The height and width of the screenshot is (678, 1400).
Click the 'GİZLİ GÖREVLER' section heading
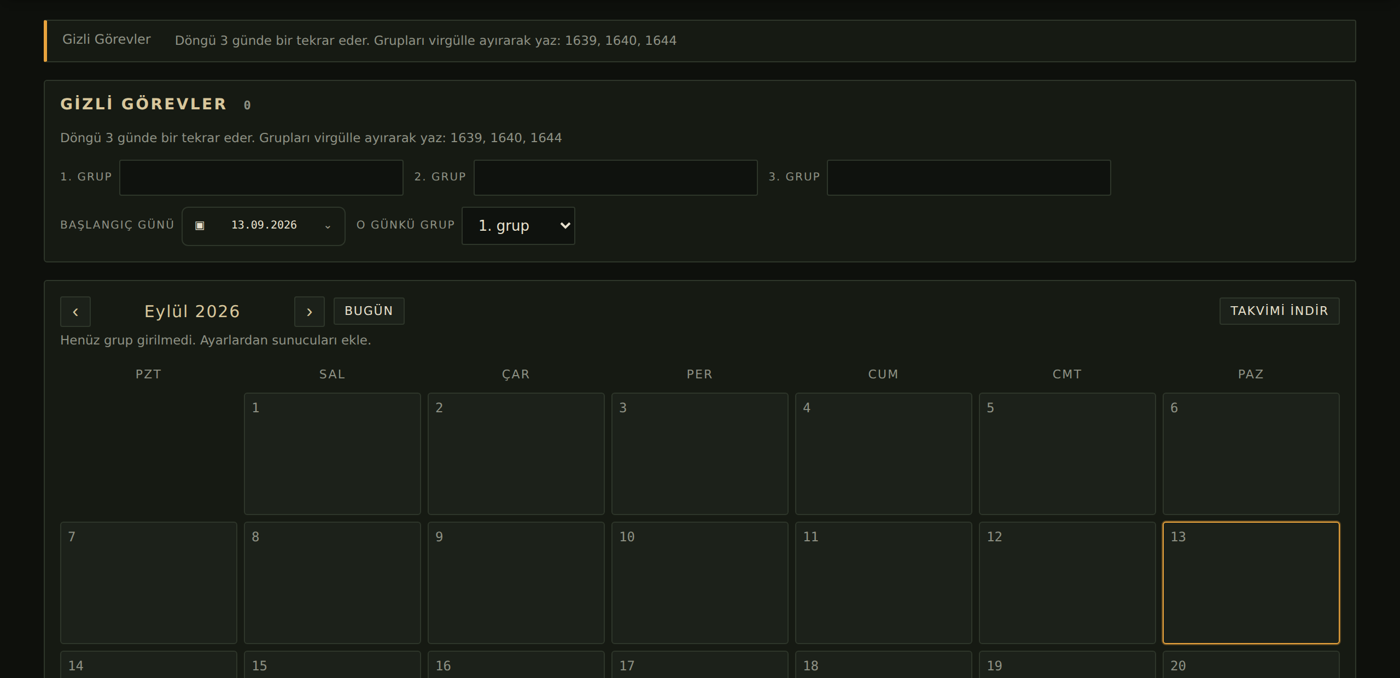(x=144, y=104)
